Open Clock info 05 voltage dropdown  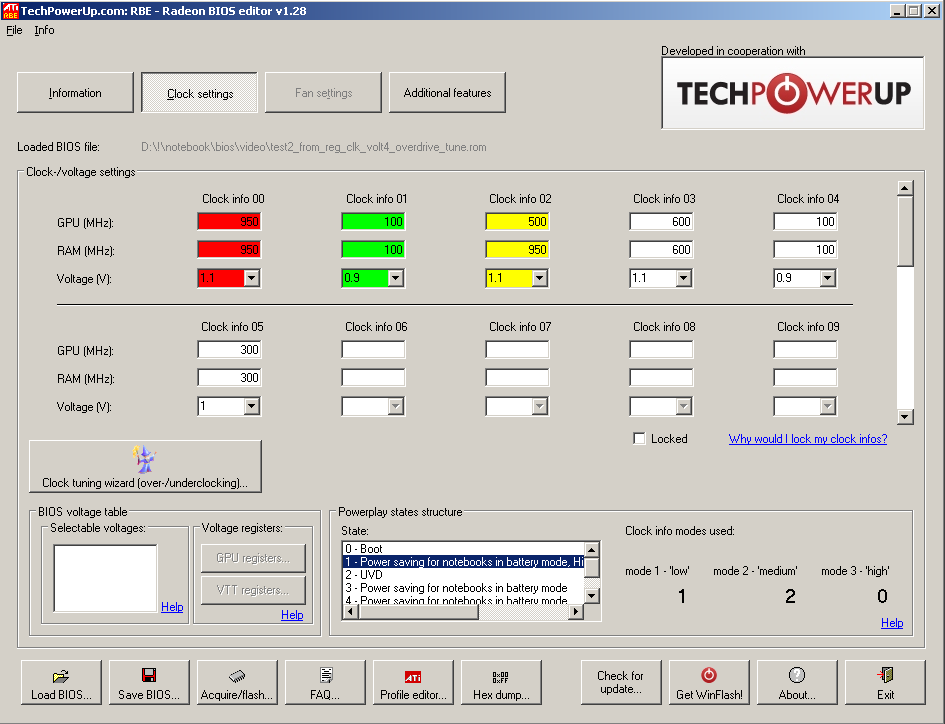252,406
